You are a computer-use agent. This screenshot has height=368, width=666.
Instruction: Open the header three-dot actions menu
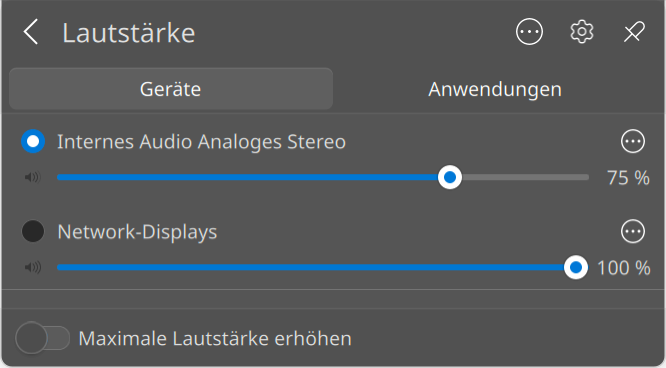pyautogui.click(x=529, y=32)
